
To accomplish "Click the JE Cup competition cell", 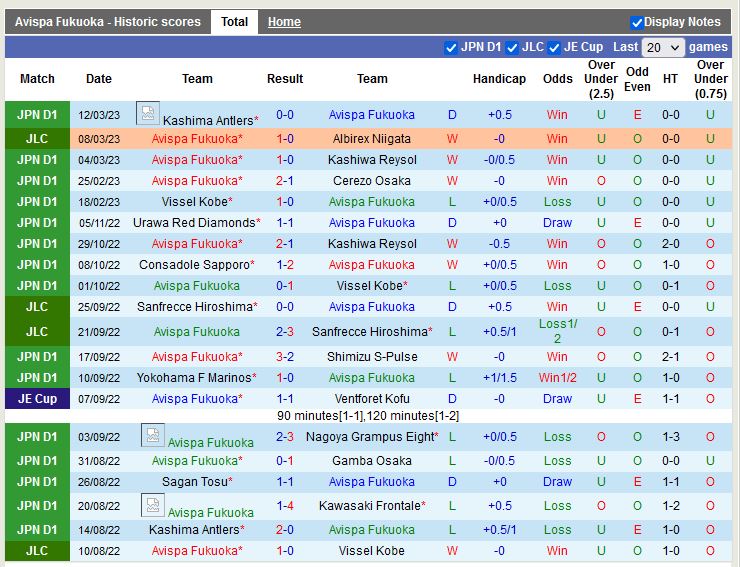I will click(x=37, y=399).
